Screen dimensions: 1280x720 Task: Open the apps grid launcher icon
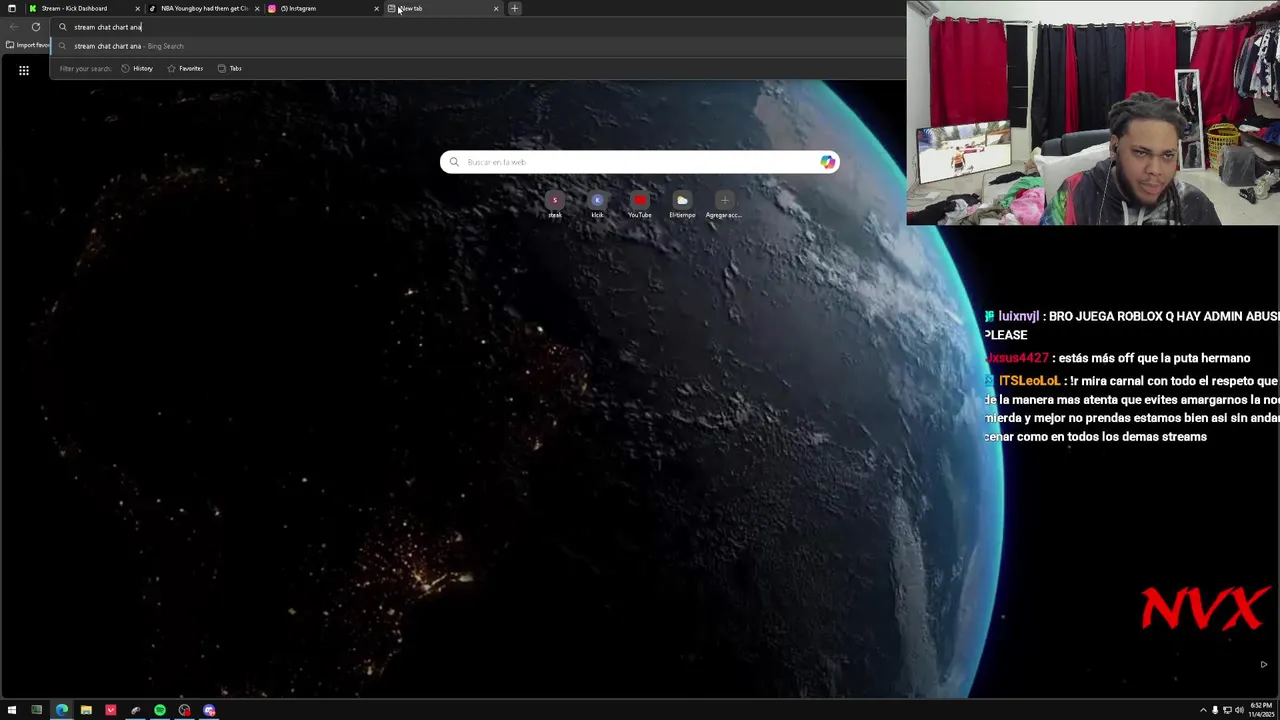(24, 70)
